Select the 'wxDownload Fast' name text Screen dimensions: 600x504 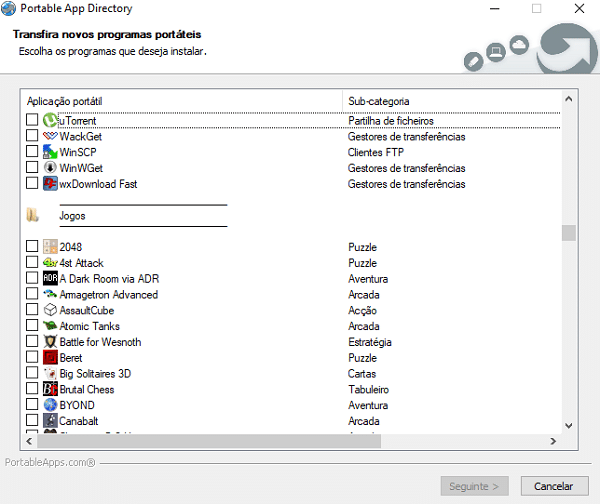[x=98, y=184]
